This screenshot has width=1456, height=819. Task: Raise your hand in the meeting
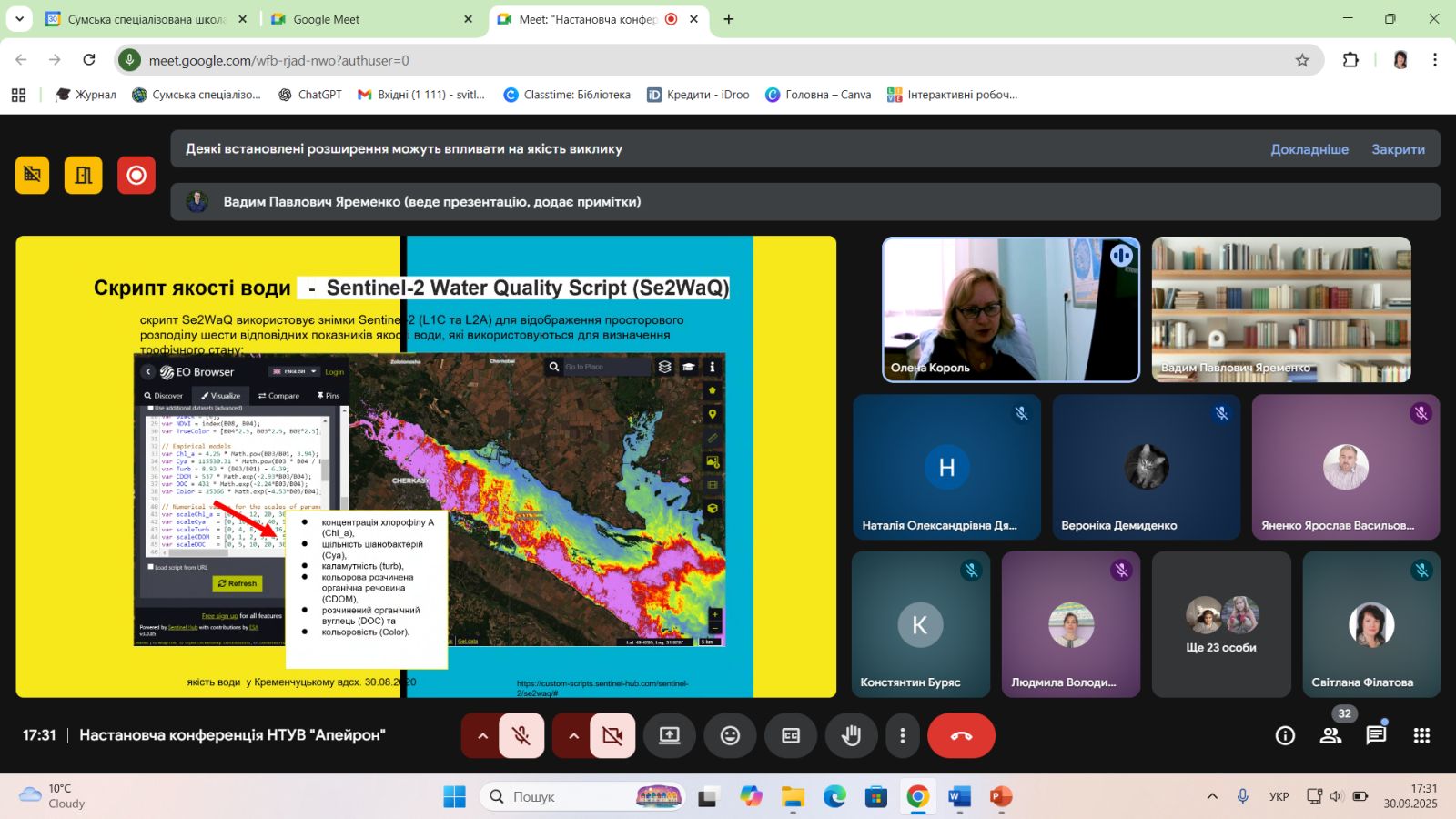(851, 735)
